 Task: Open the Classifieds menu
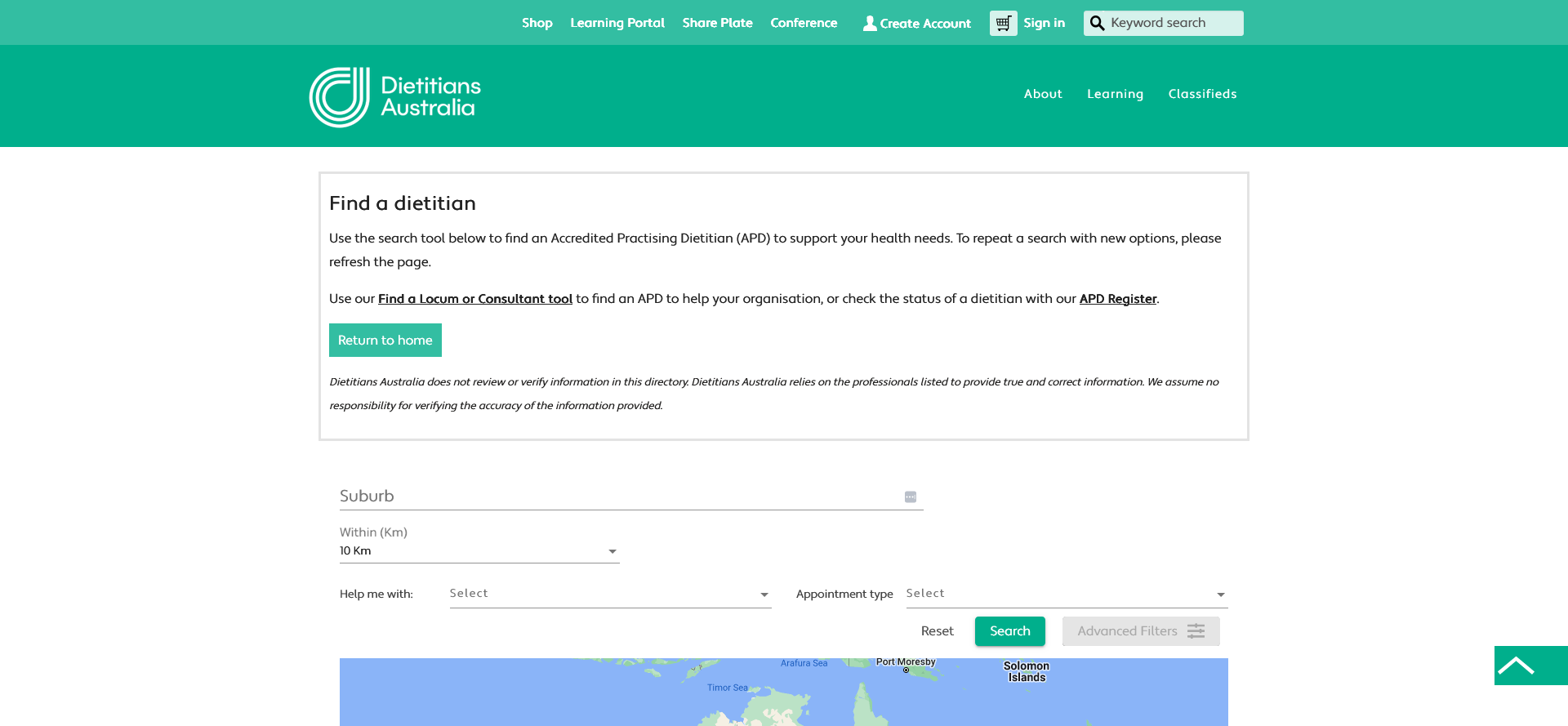(x=1202, y=94)
